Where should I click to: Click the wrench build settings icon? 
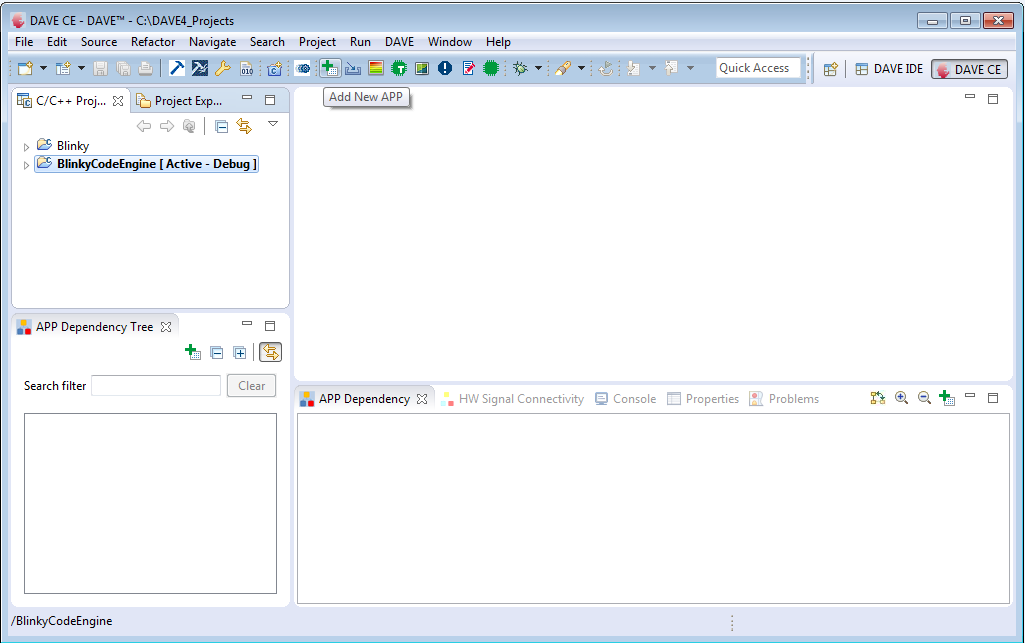click(222, 68)
